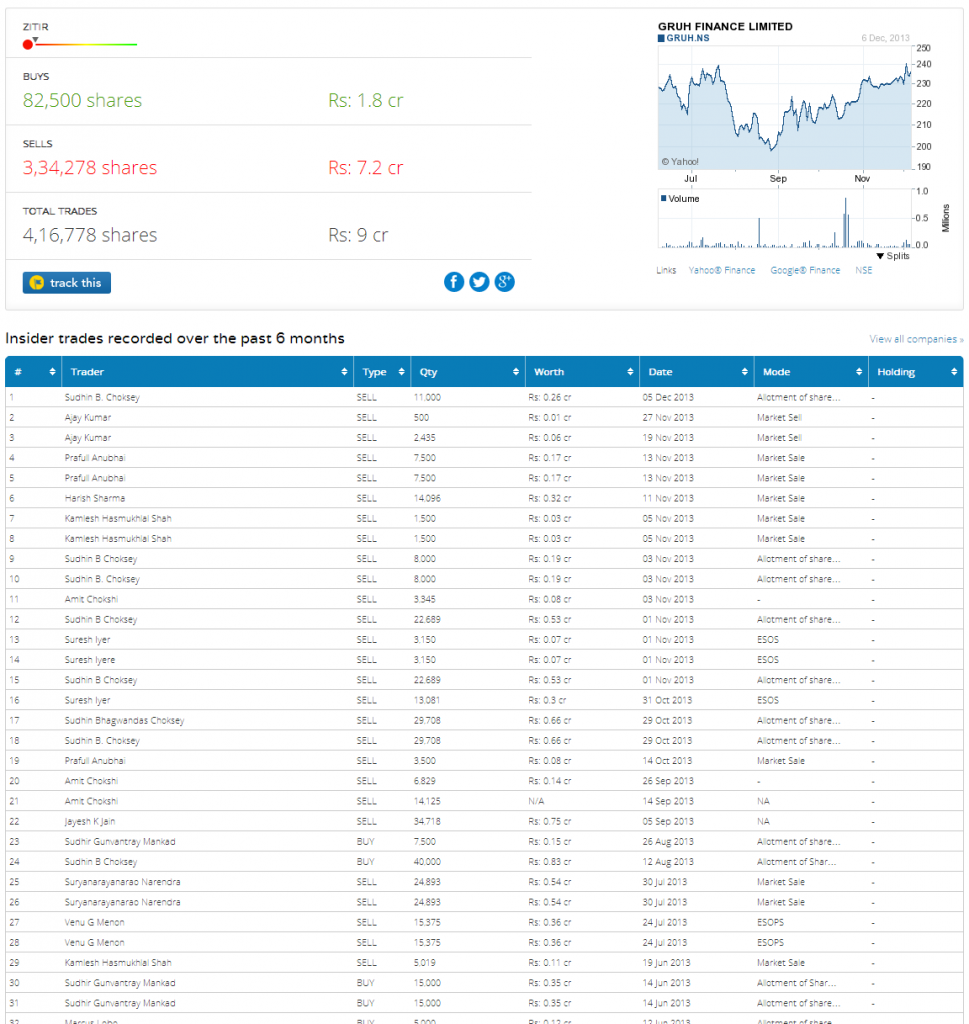Viewport: 969px width, 1024px height.
Task: Click 'Rs: 9 cr' total worth
Action: click(x=358, y=235)
